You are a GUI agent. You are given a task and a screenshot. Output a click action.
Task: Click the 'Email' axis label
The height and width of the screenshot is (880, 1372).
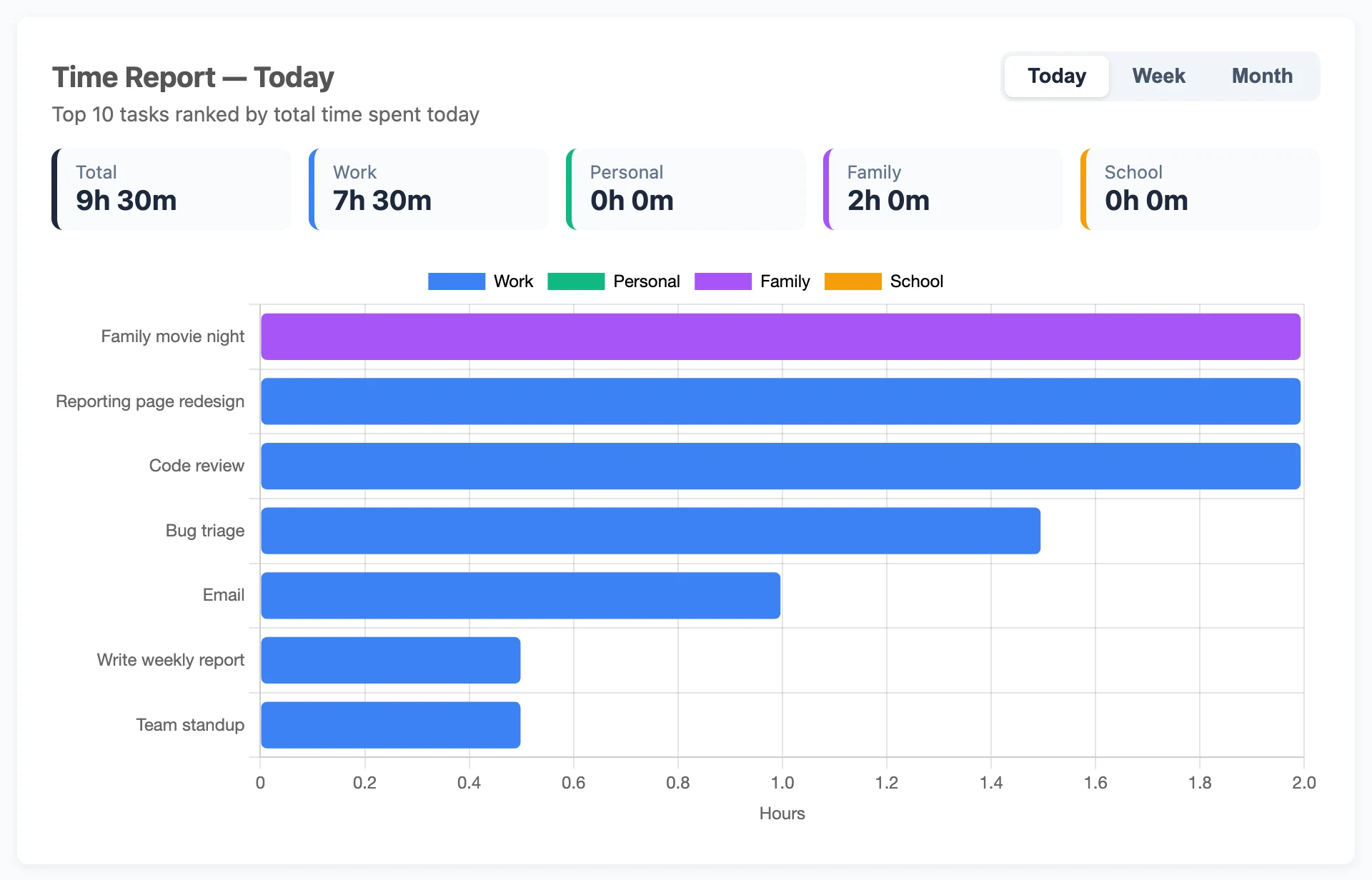(223, 595)
